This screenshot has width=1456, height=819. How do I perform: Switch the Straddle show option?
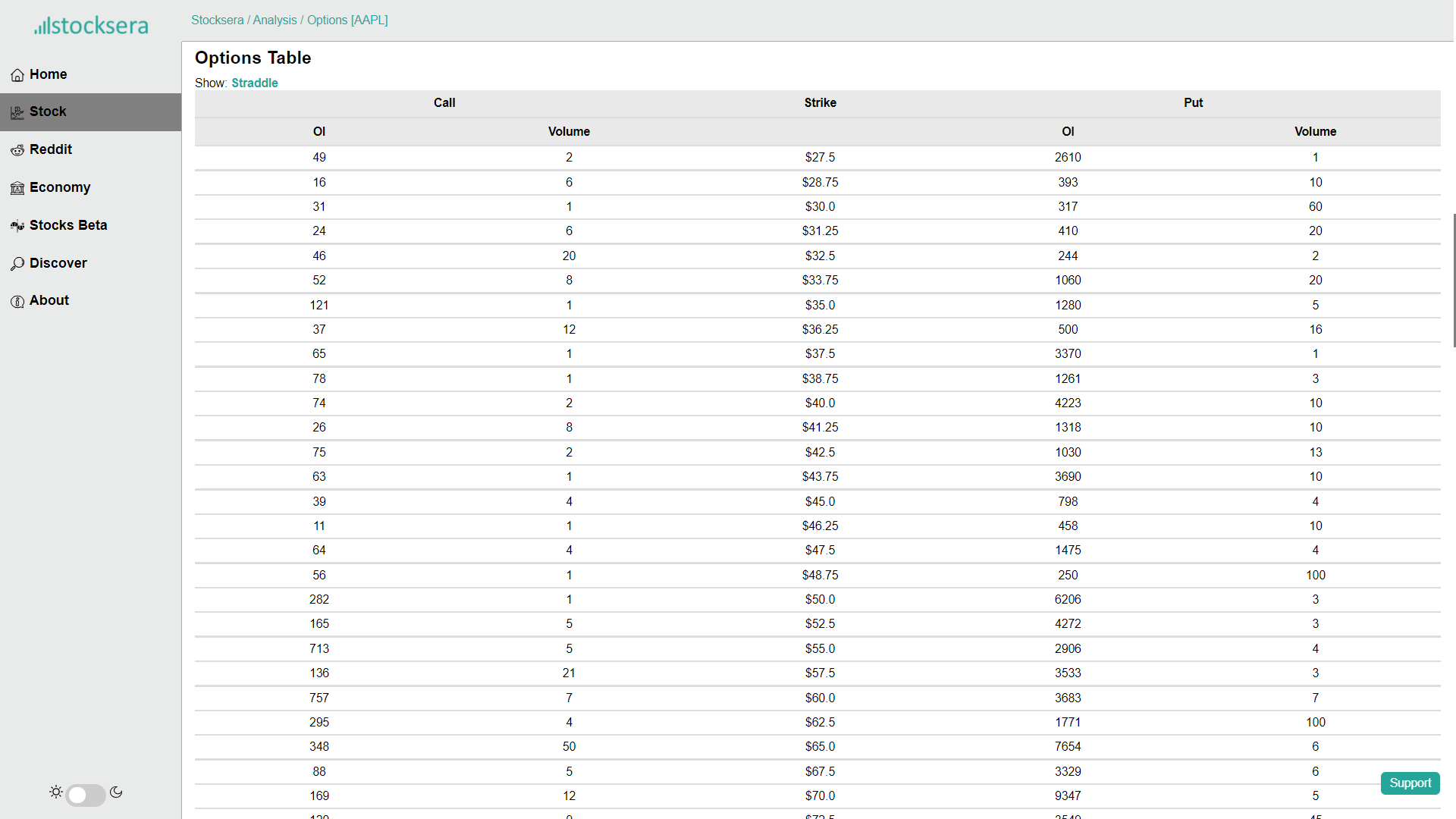pos(255,83)
